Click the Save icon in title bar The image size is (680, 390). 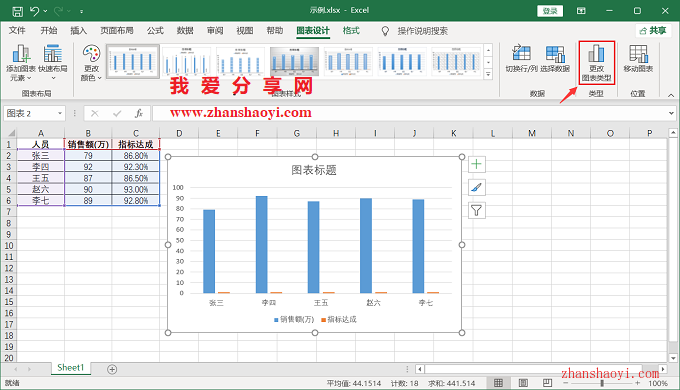coord(17,11)
